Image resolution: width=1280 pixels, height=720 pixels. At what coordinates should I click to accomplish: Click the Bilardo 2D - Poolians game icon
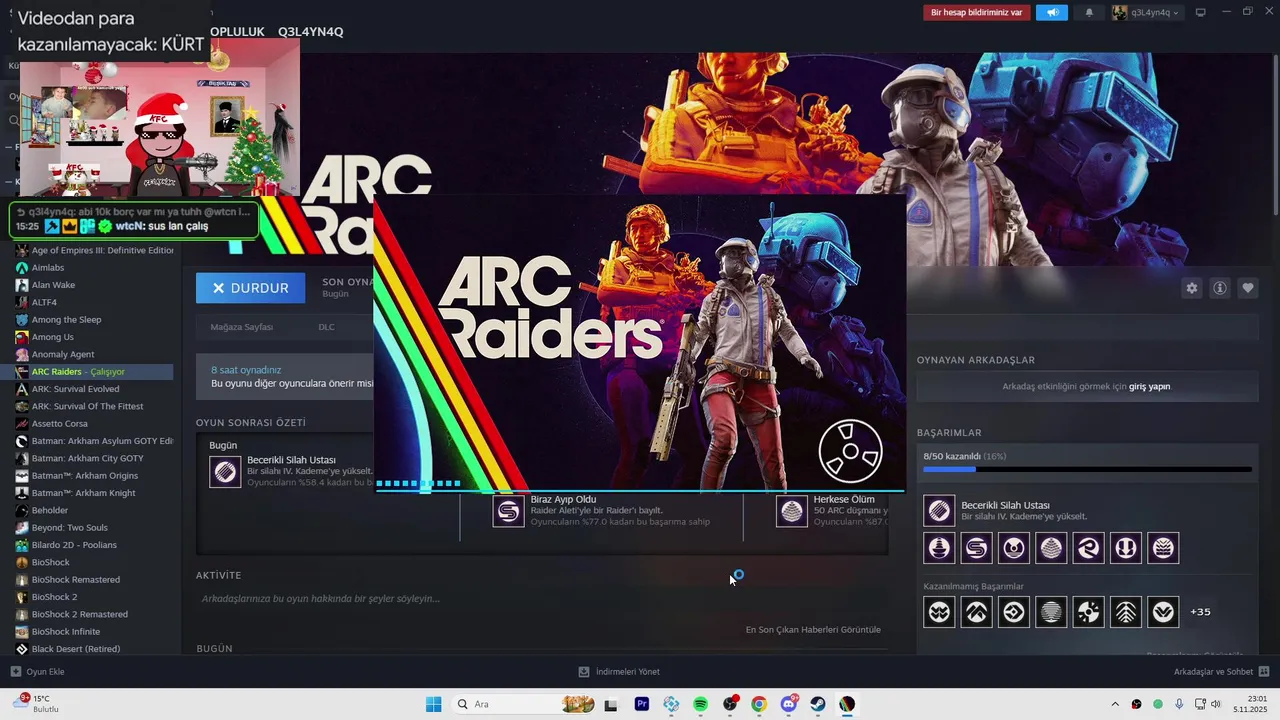pos(22,545)
